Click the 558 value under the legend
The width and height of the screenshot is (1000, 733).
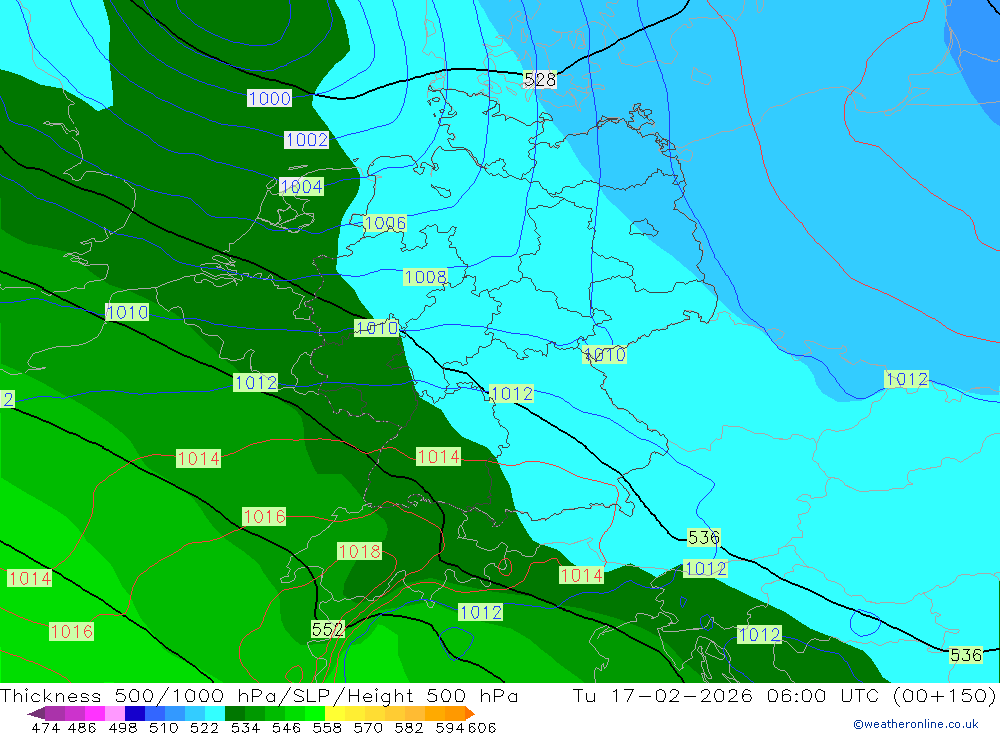point(327,727)
